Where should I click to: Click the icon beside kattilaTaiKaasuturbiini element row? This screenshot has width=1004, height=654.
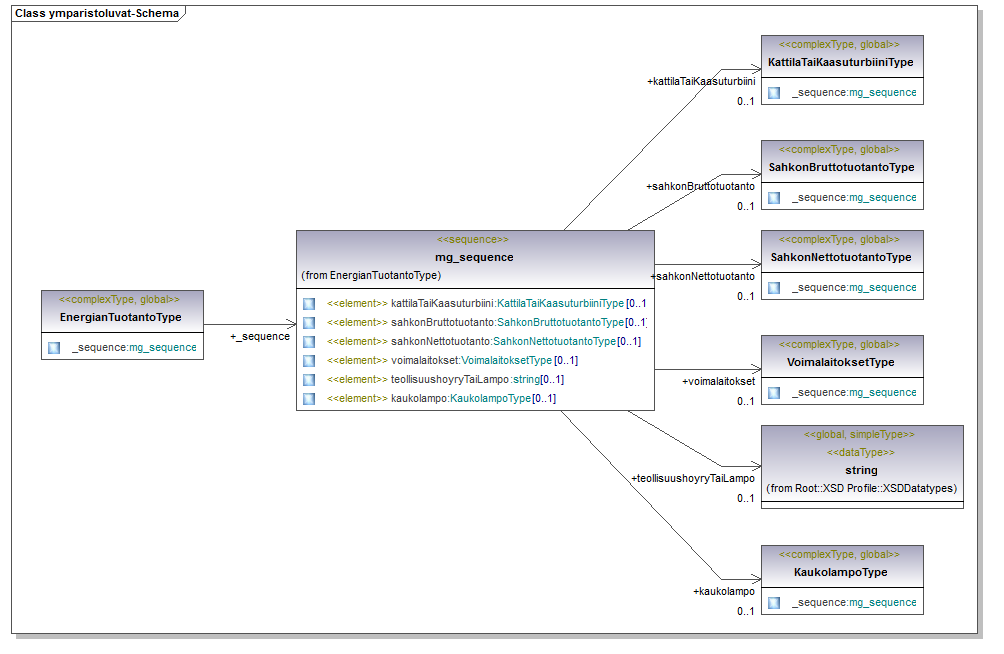click(x=309, y=304)
